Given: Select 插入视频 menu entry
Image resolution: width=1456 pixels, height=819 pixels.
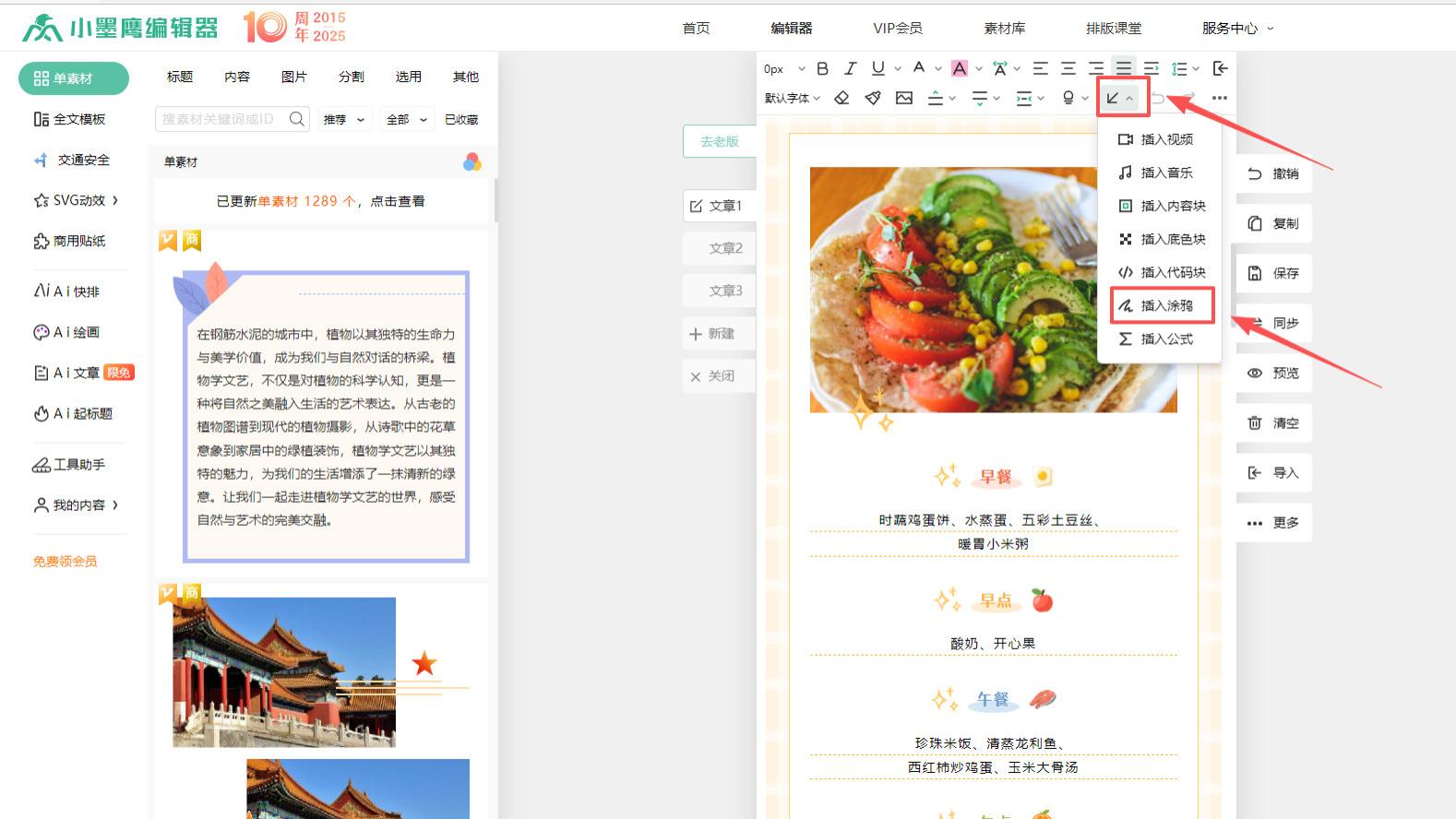Looking at the screenshot, I should pyautogui.click(x=1159, y=139).
